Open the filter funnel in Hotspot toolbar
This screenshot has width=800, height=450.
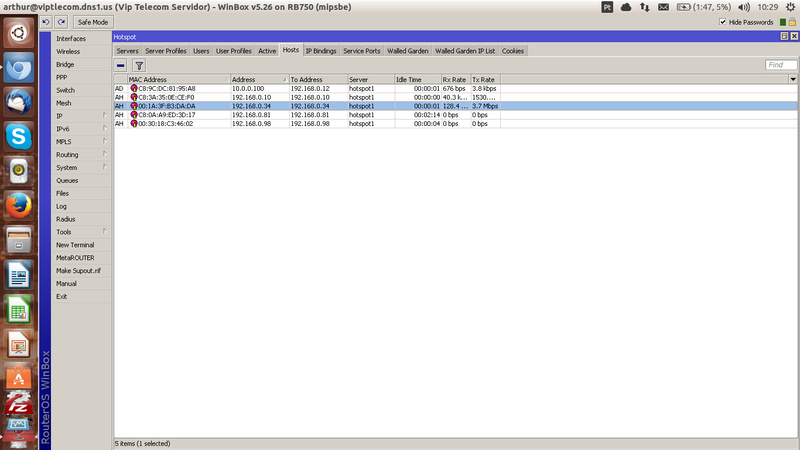point(139,65)
